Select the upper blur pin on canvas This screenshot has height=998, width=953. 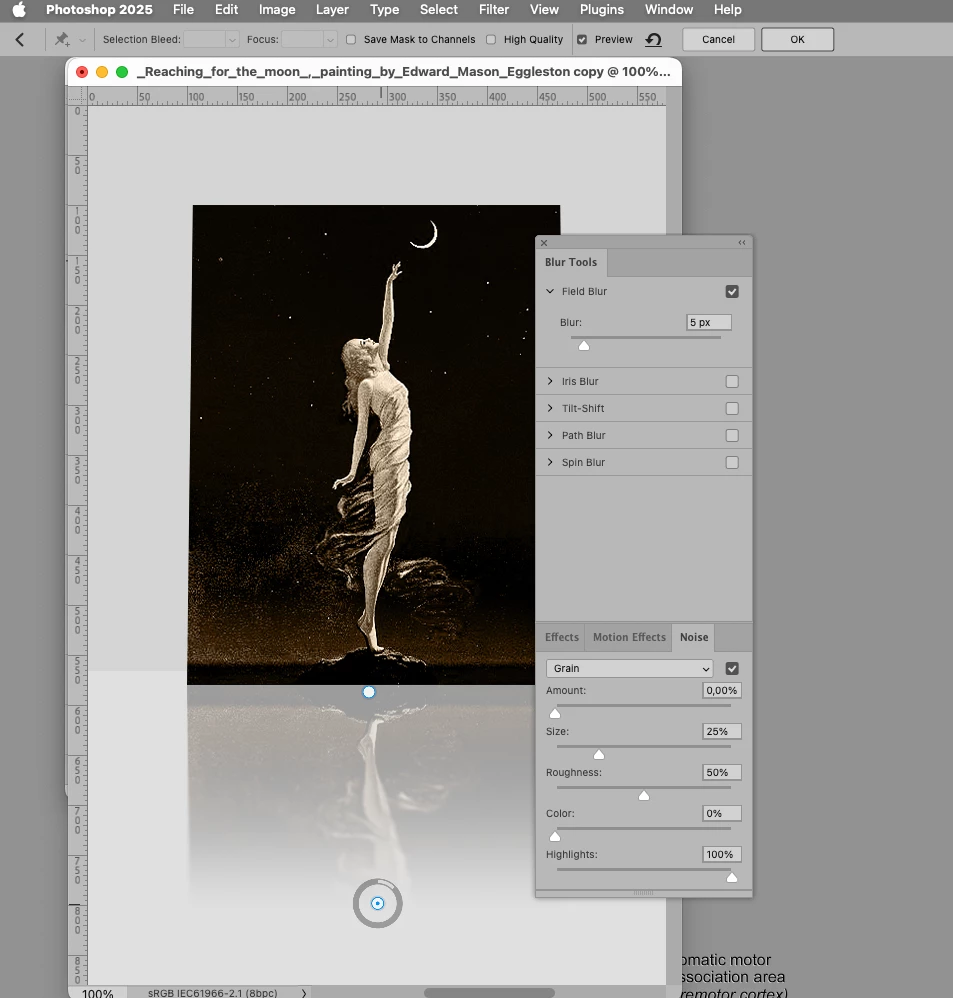coord(369,692)
